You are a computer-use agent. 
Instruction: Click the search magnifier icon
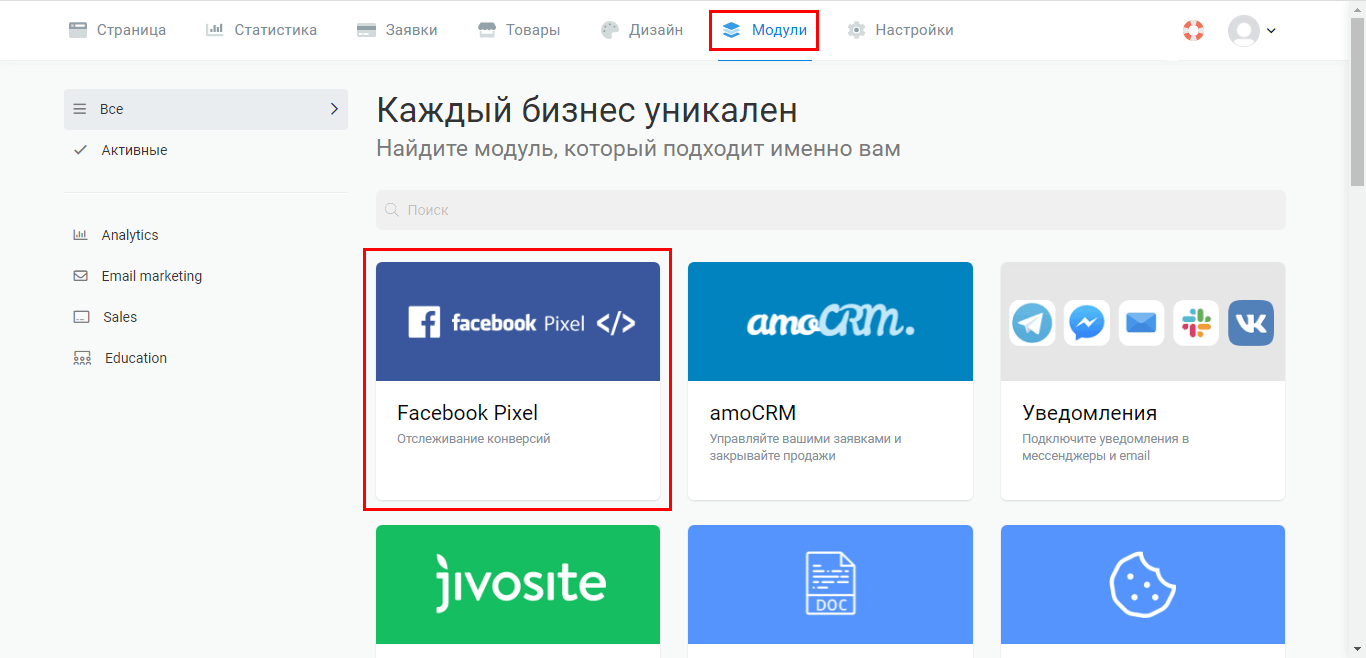point(393,210)
